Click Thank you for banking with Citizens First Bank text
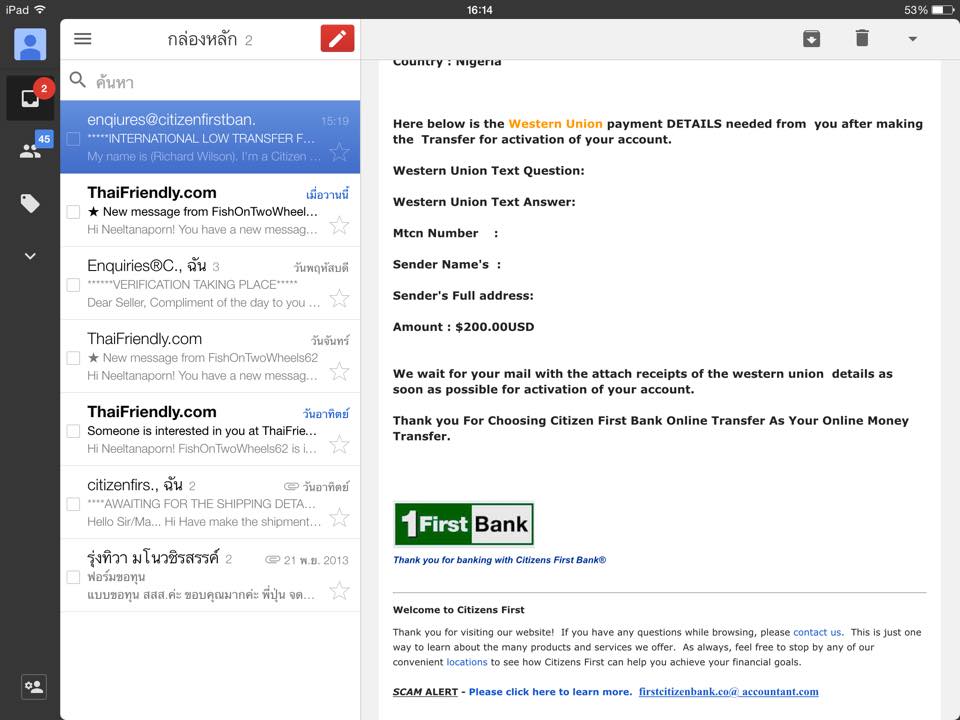Screen dimensions: 960x720 pos(500,560)
